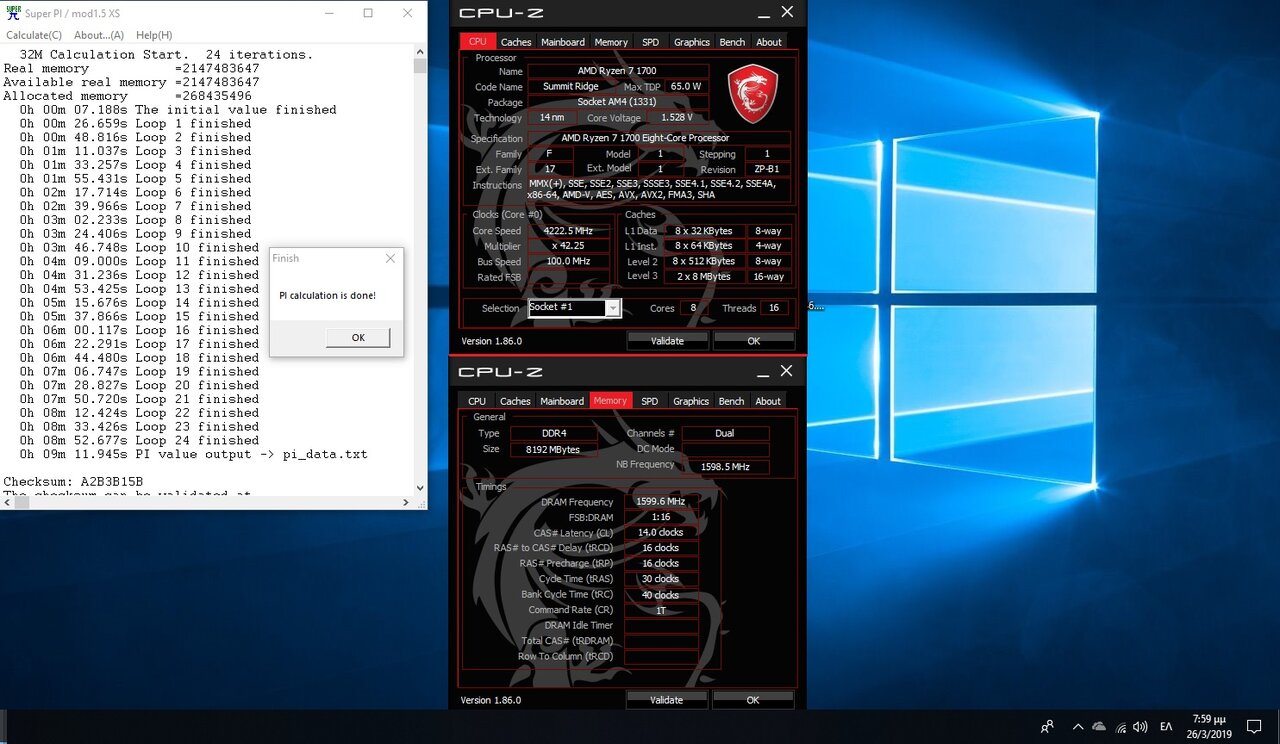Open the Calculate(C) menu in Super PI

pyautogui.click(x=34, y=35)
